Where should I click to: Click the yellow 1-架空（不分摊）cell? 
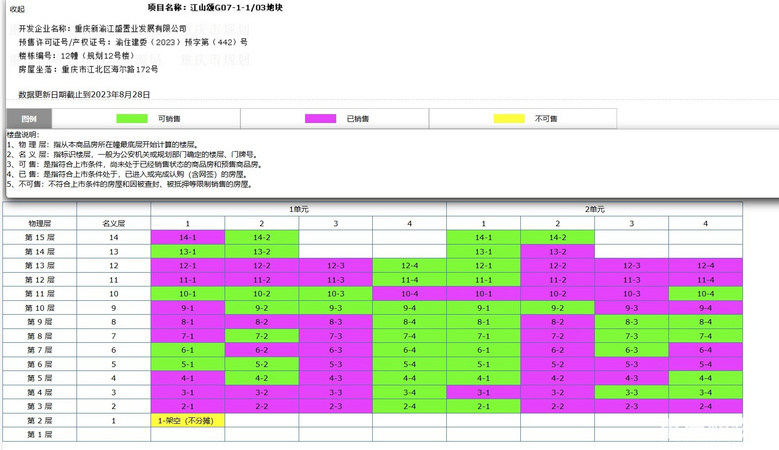tap(188, 421)
